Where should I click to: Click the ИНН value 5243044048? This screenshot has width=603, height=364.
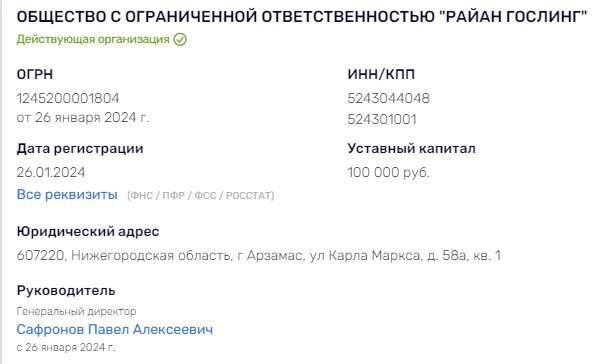coord(388,98)
